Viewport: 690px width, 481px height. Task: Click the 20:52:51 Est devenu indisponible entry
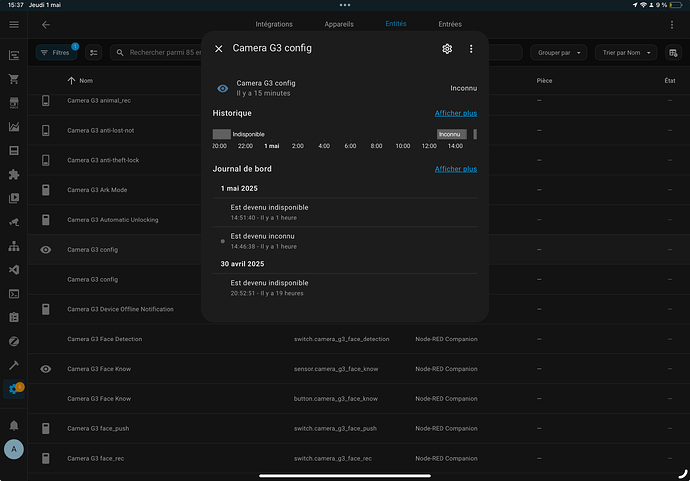pos(345,288)
